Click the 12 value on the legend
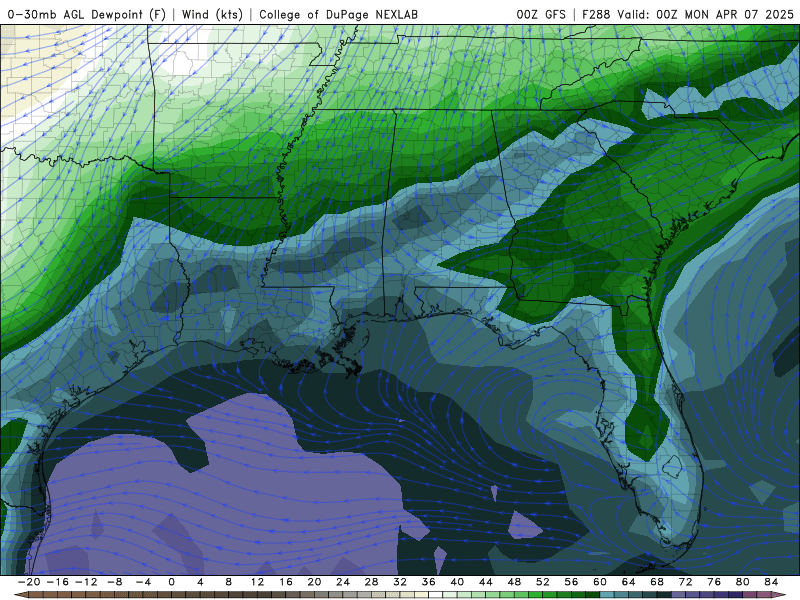Image resolution: width=800 pixels, height=600 pixels. (257, 582)
